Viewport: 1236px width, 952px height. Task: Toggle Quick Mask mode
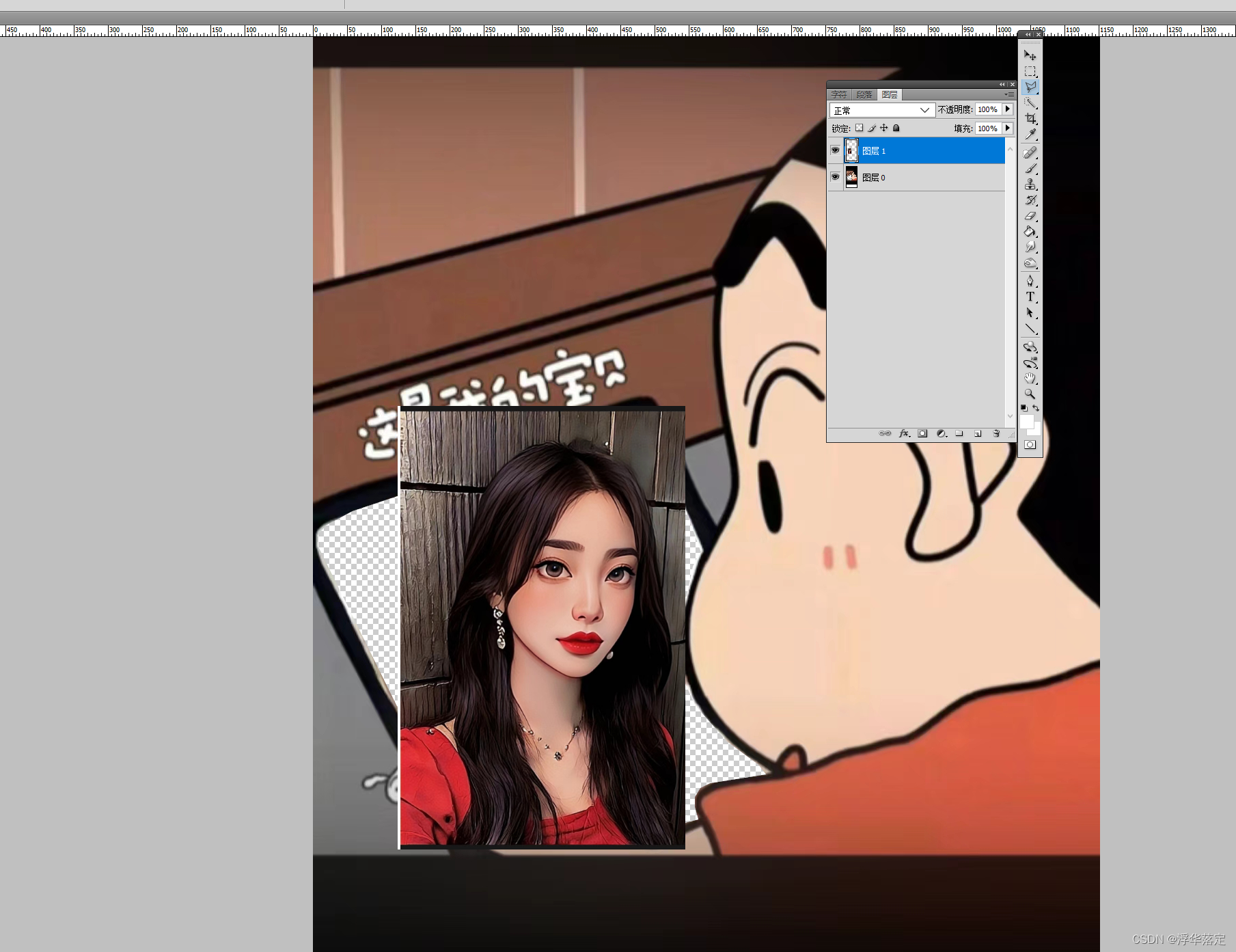pyautogui.click(x=1030, y=445)
